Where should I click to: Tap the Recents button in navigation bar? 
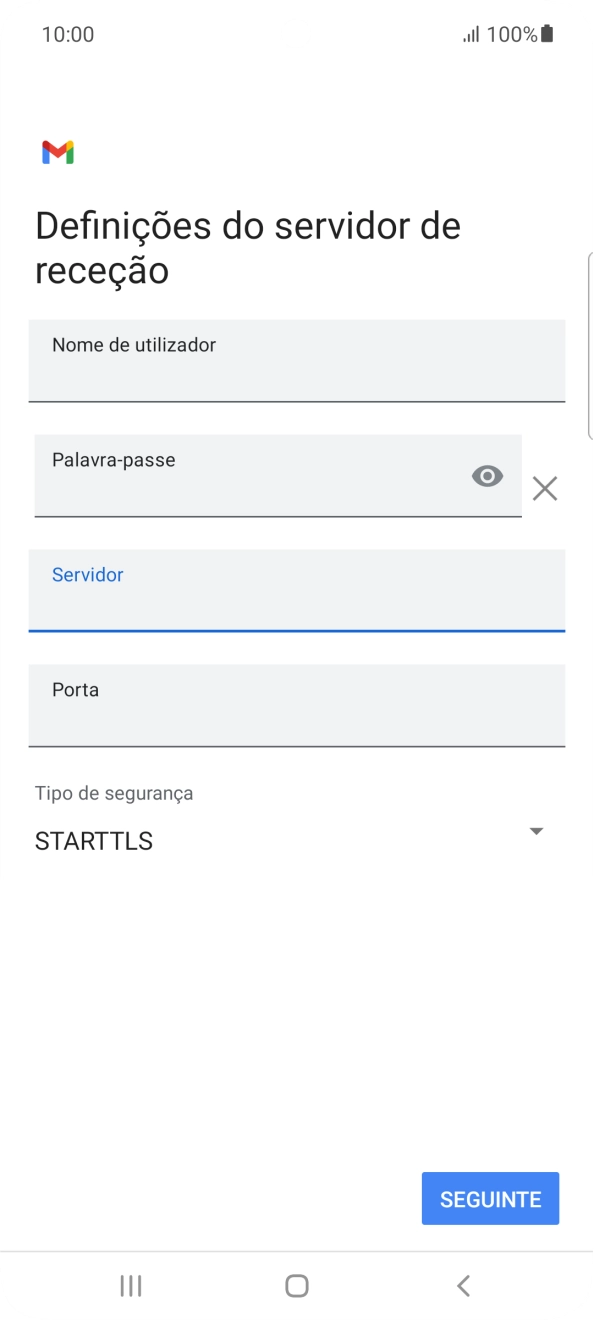coord(130,1286)
